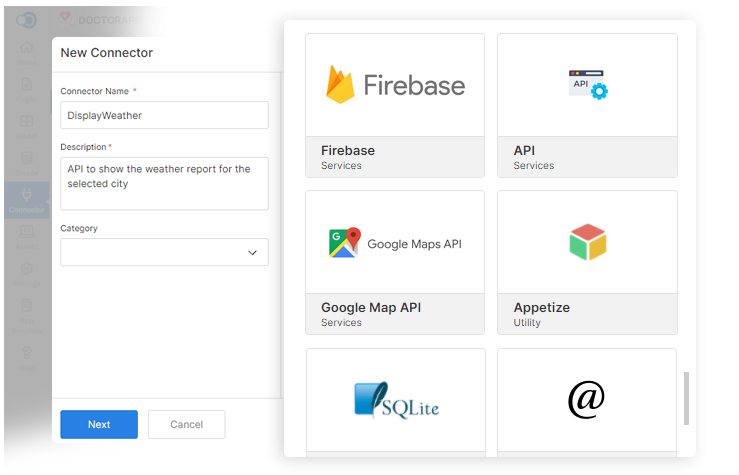Click the app logo at sidebar top
The height and width of the screenshot is (475, 739).
coord(26,20)
